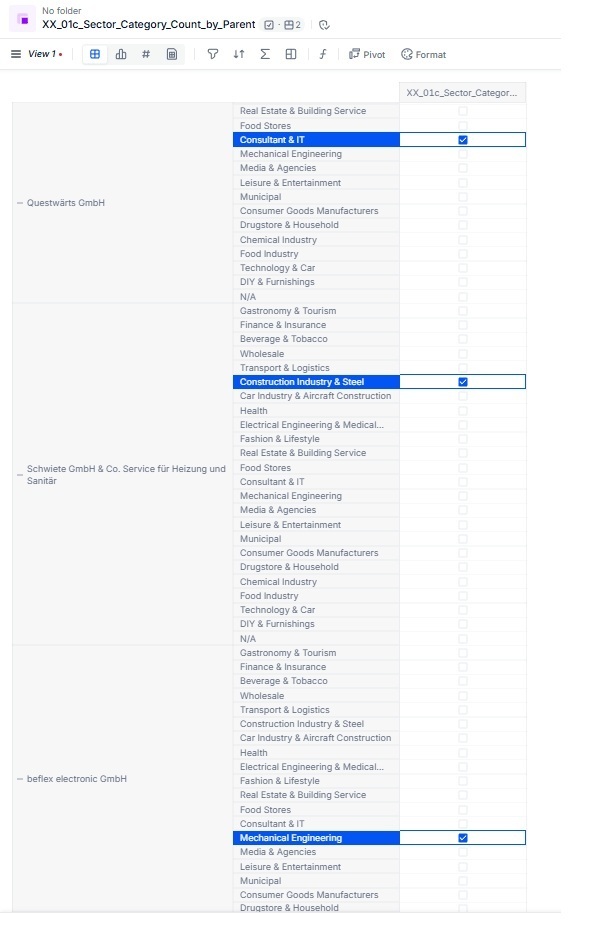Open the sort arrows tool

click(239, 55)
